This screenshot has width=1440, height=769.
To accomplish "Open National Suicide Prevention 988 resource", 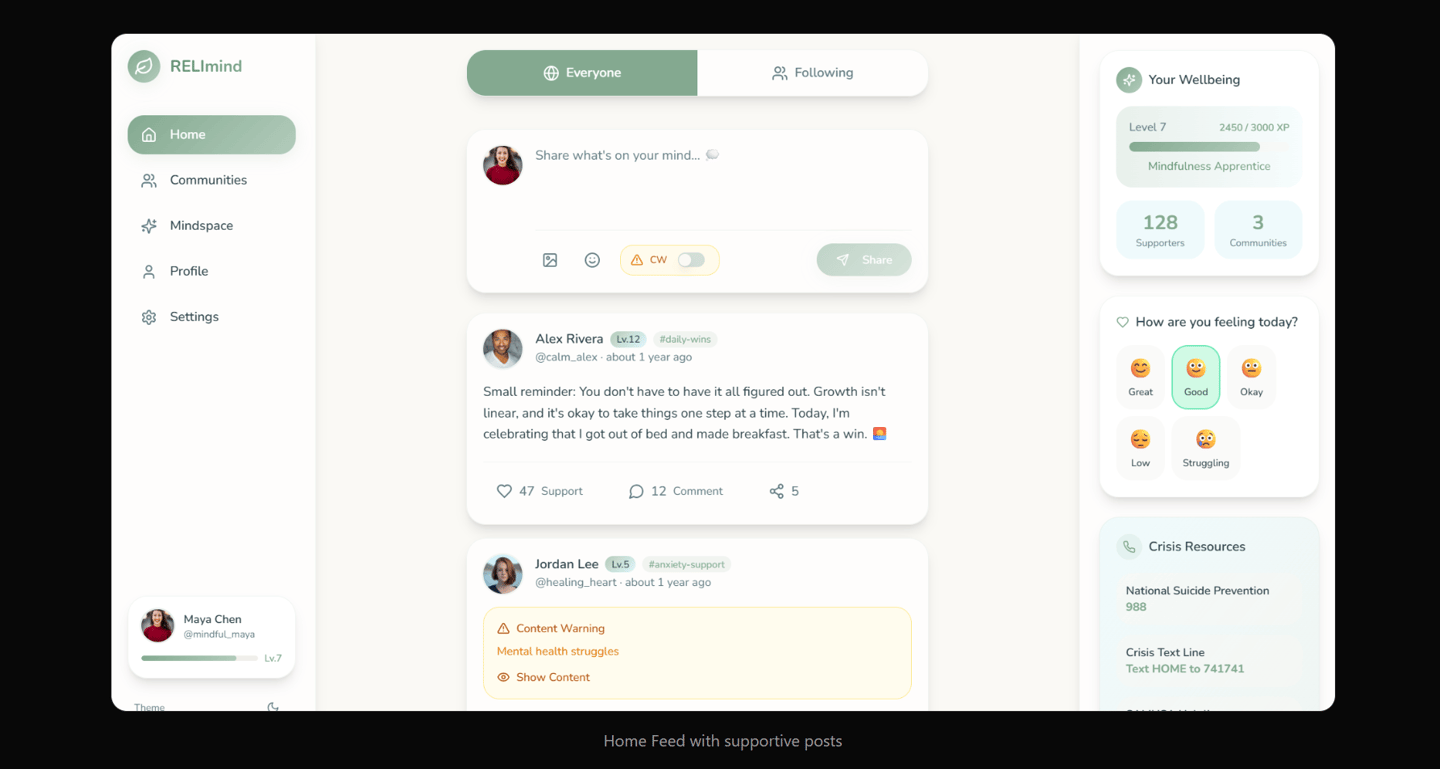I will click(1209, 599).
